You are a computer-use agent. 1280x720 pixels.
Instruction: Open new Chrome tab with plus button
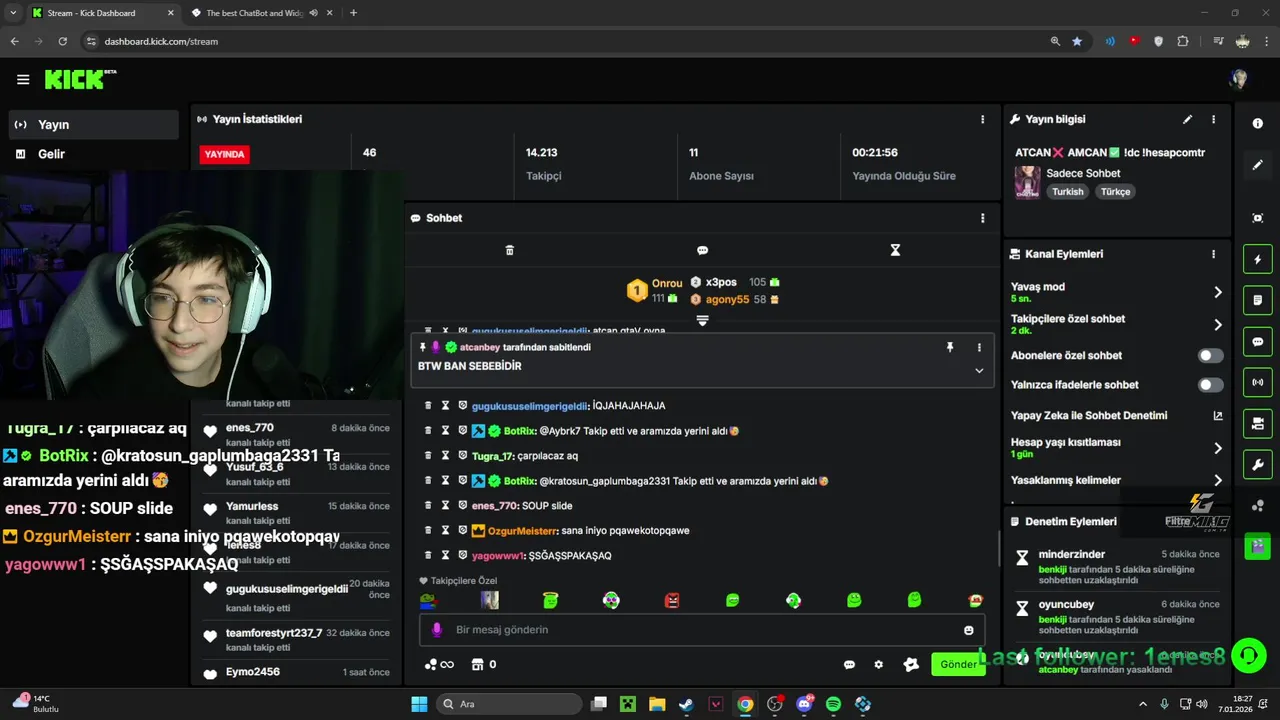(353, 13)
